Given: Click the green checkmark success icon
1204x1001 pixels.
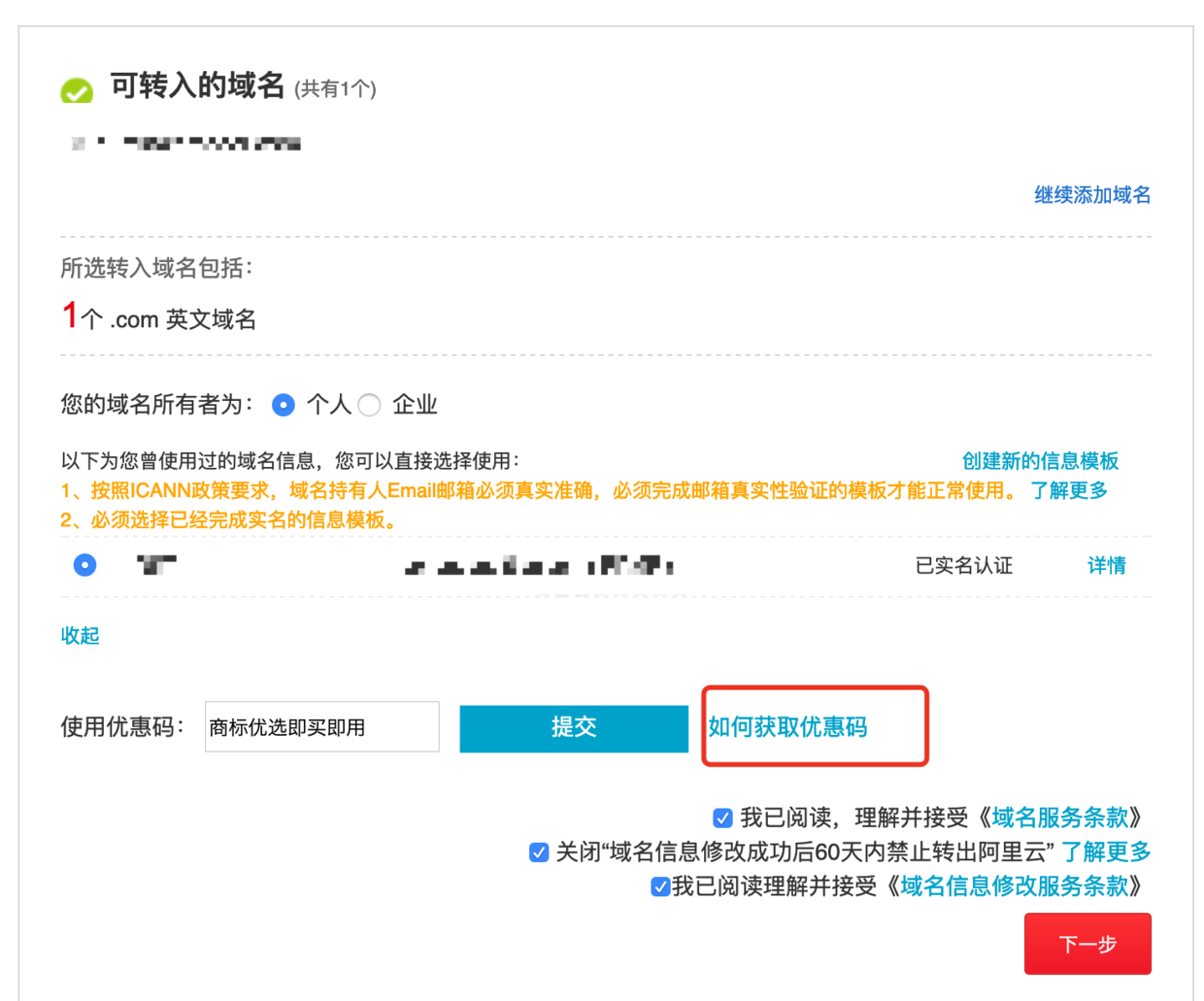Looking at the screenshot, I should (77, 90).
